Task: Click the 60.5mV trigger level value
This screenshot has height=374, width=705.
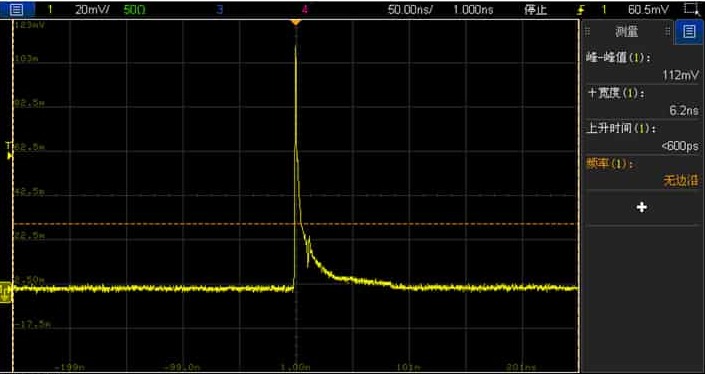Action: [648, 9]
